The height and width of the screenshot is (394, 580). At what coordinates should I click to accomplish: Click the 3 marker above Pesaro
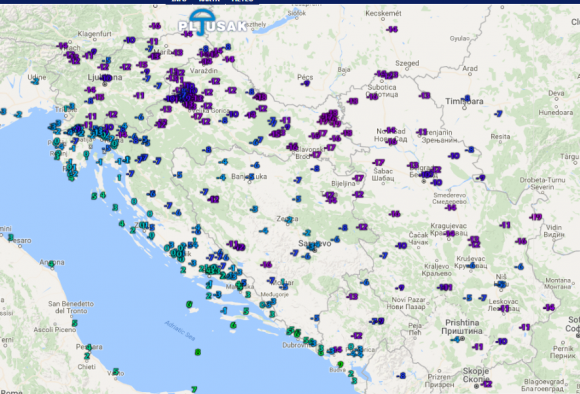(11, 237)
